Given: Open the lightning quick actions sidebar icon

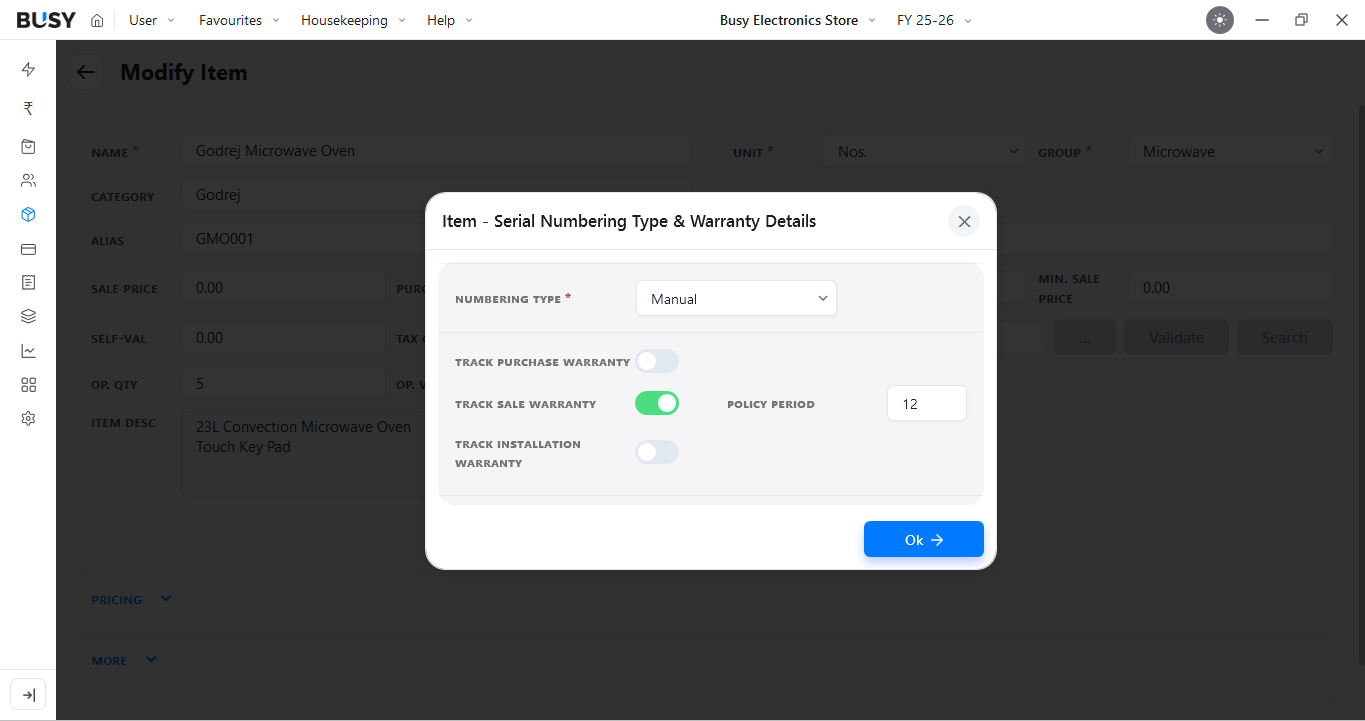Looking at the screenshot, I should coord(28,69).
